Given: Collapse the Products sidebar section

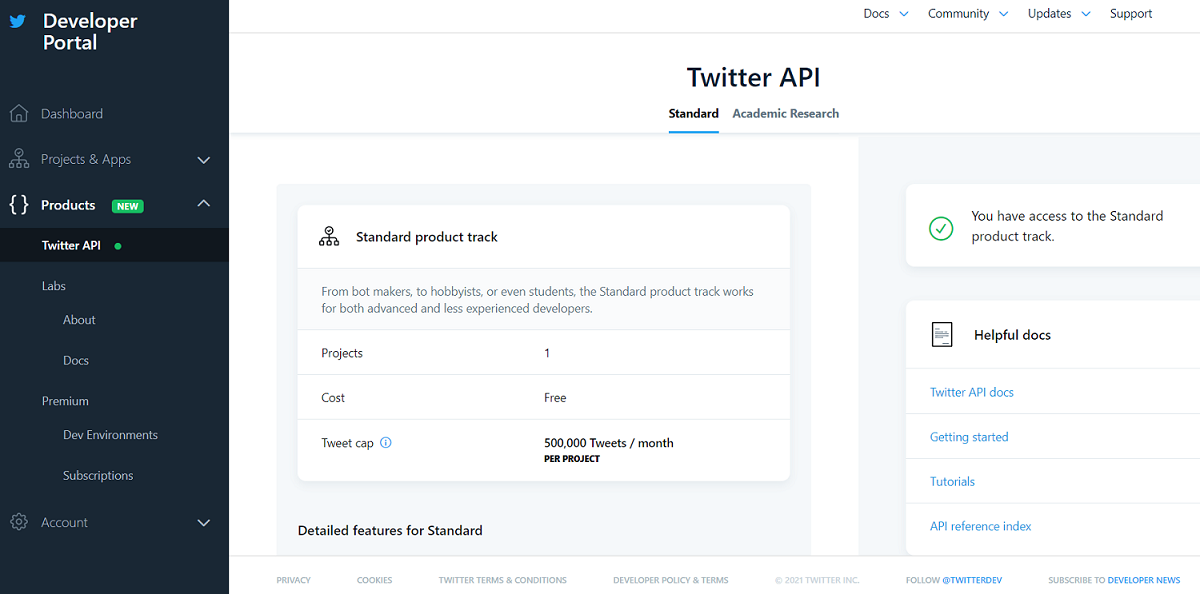Looking at the screenshot, I should [204, 204].
